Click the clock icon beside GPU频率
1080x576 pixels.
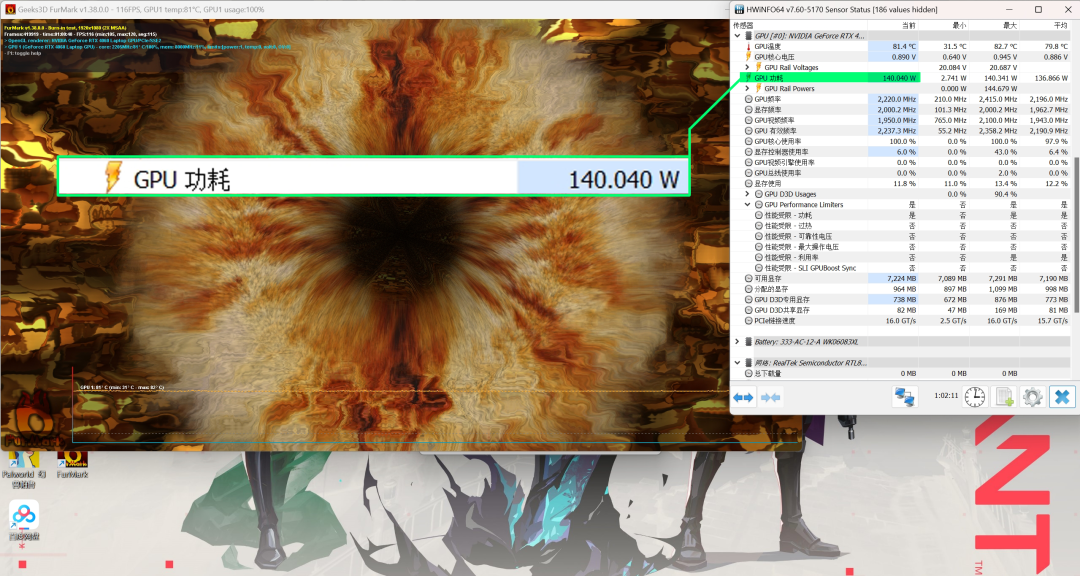point(749,99)
